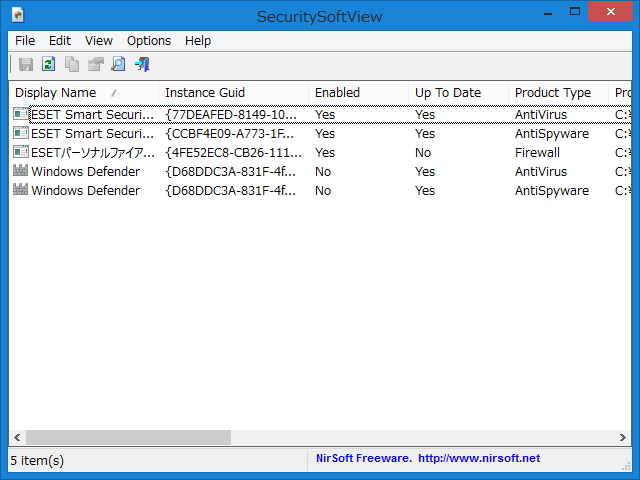The image size is (640, 480).
Task: Open the File menu
Action: (x=25, y=41)
